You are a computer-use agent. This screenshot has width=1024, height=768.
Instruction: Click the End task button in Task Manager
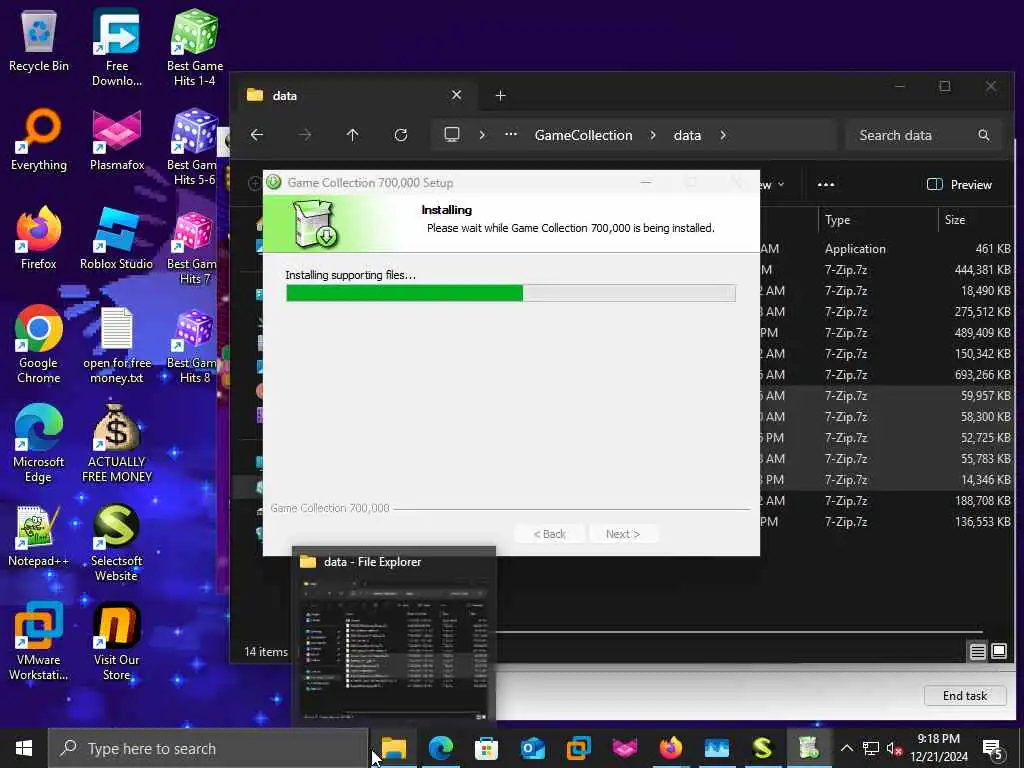(x=965, y=696)
